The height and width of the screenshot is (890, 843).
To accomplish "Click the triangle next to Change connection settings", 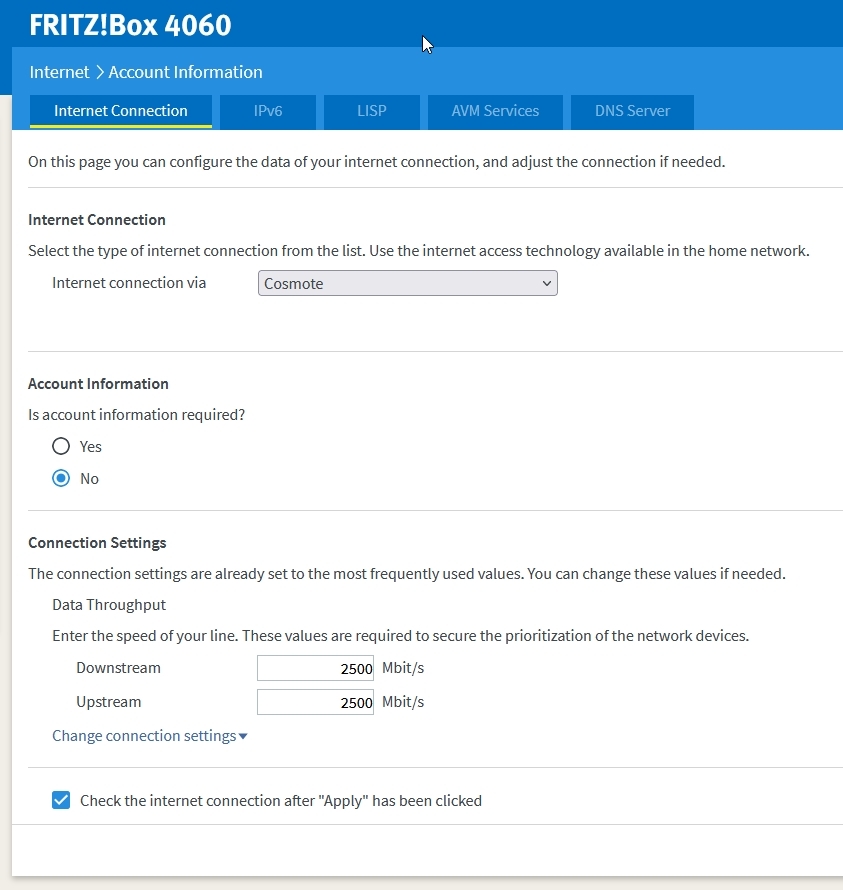I will [243, 736].
